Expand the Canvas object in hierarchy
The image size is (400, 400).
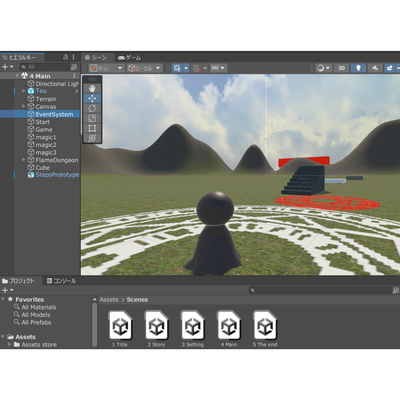point(23,106)
